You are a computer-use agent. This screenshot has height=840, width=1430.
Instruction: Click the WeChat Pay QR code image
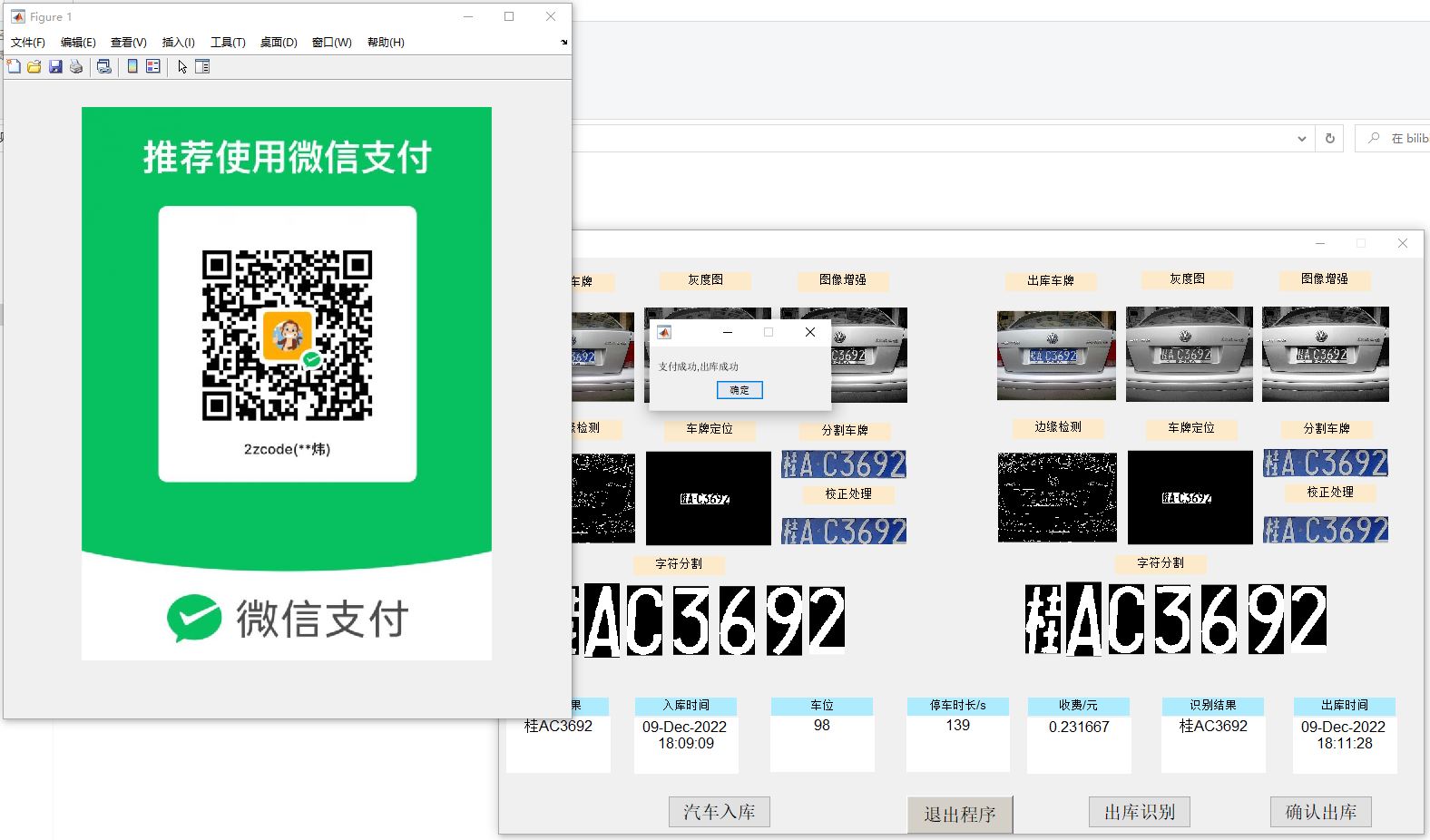tap(287, 336)
